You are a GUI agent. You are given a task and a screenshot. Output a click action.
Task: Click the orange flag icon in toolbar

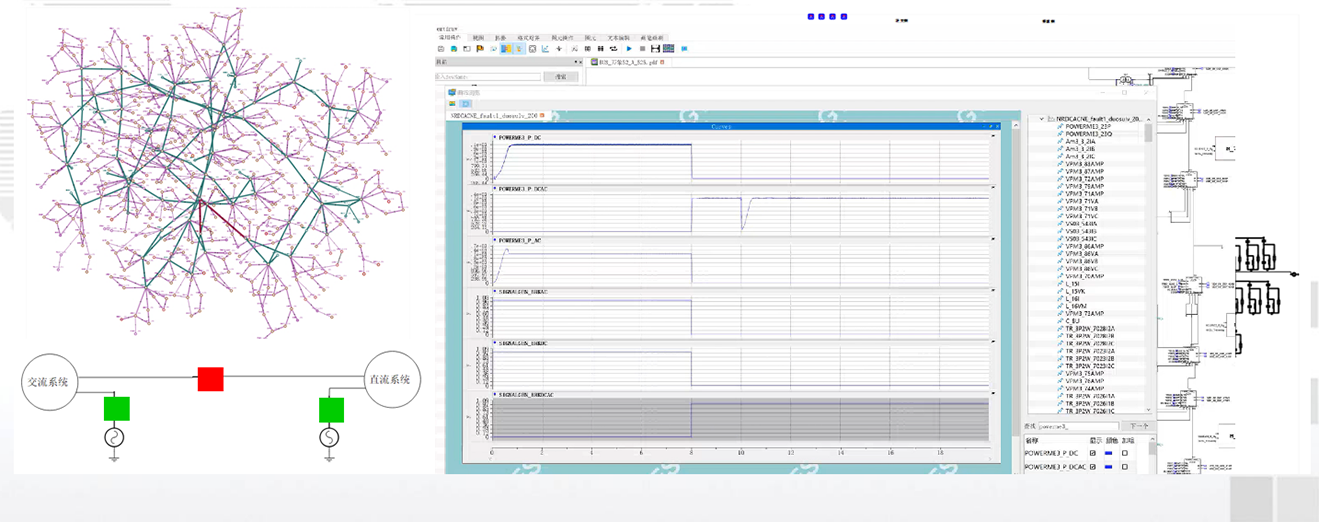[480, 48]
